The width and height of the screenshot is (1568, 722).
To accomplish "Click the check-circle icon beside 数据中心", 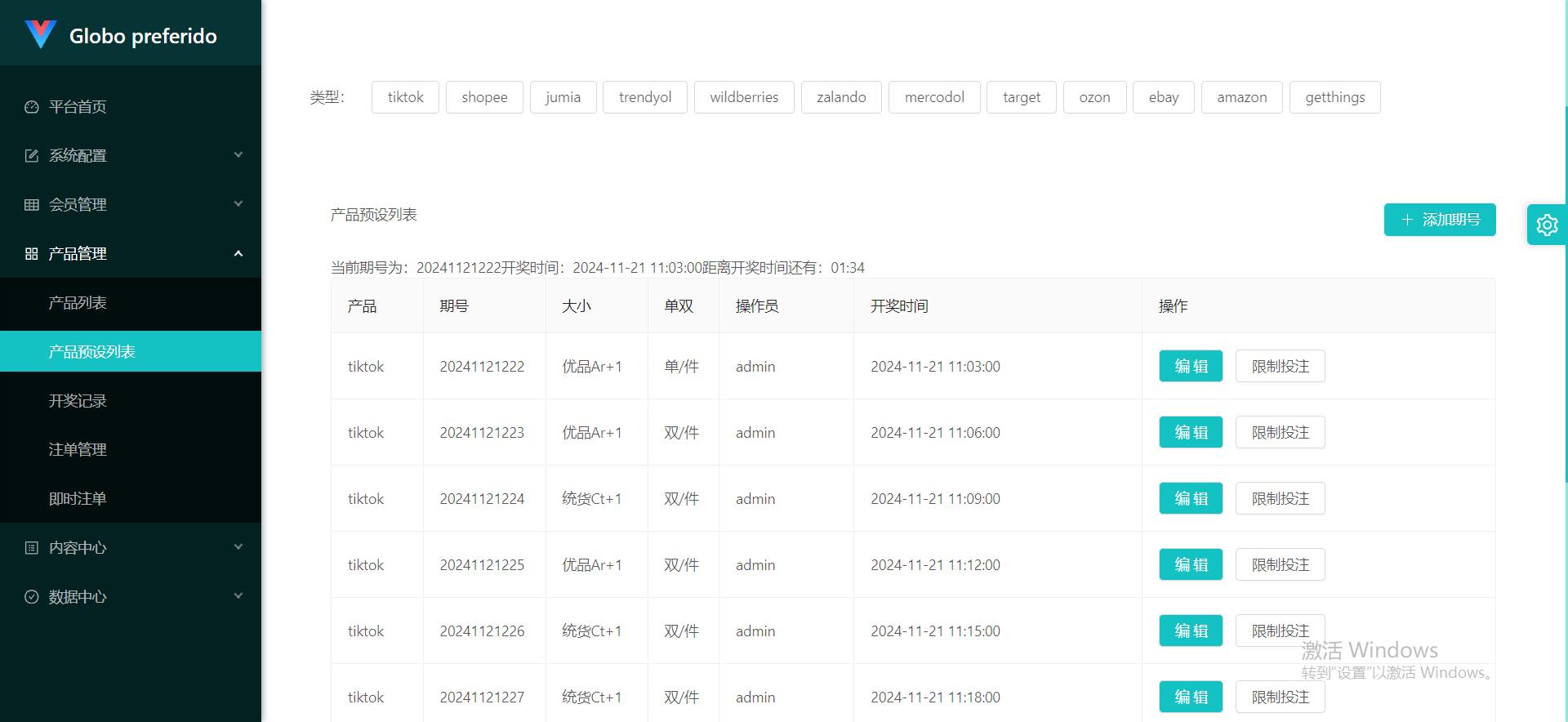I will pyautogui.click(x=32, y=597).
